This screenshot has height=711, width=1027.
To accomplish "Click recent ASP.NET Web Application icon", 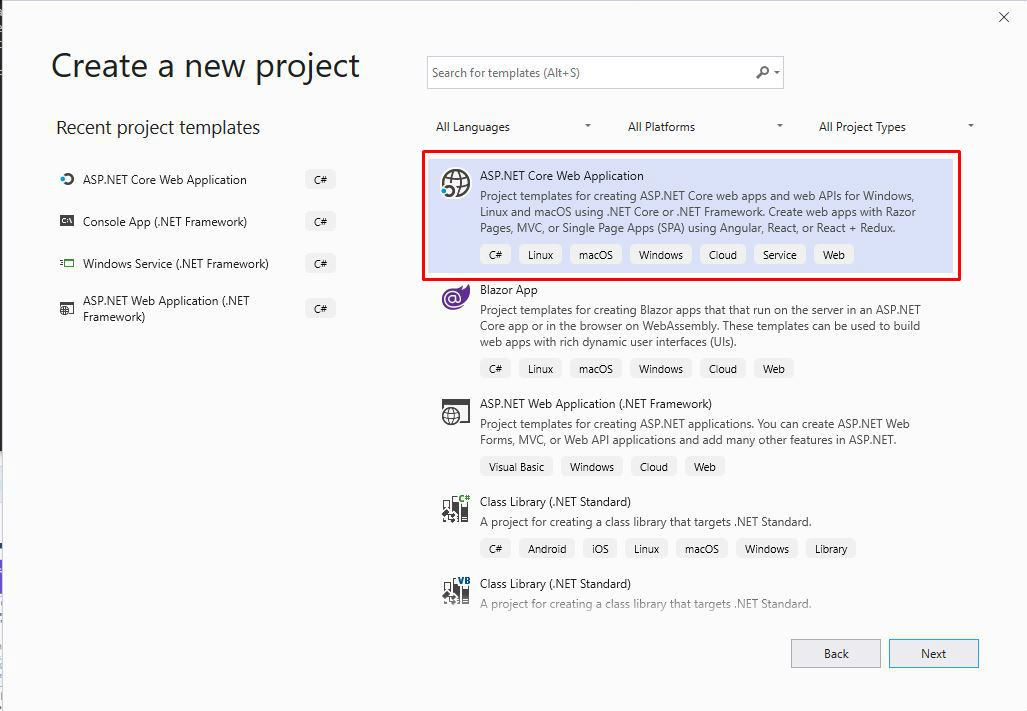I will (67, 308).
